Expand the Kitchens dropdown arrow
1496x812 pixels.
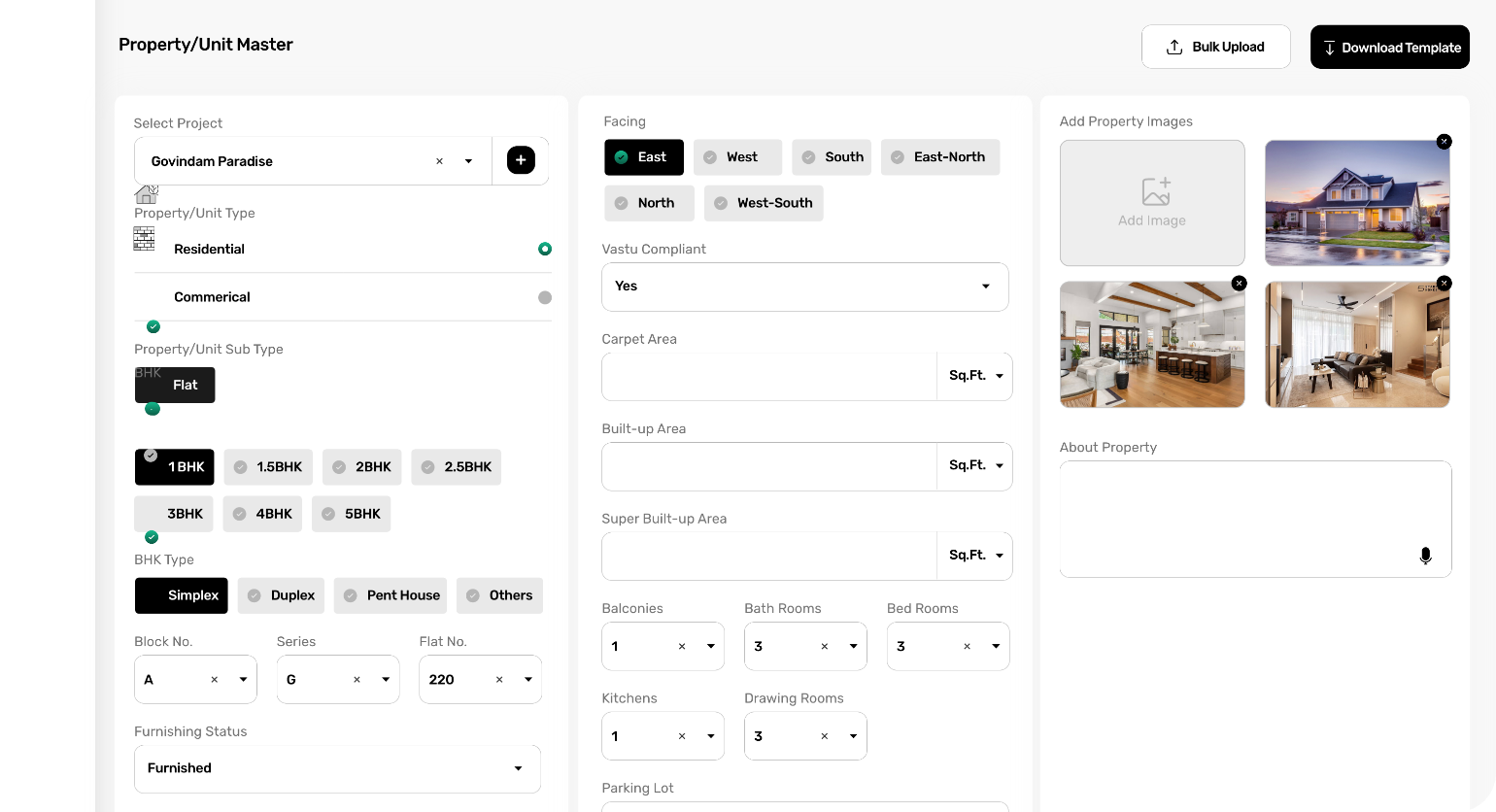click(x=711, y=736)
